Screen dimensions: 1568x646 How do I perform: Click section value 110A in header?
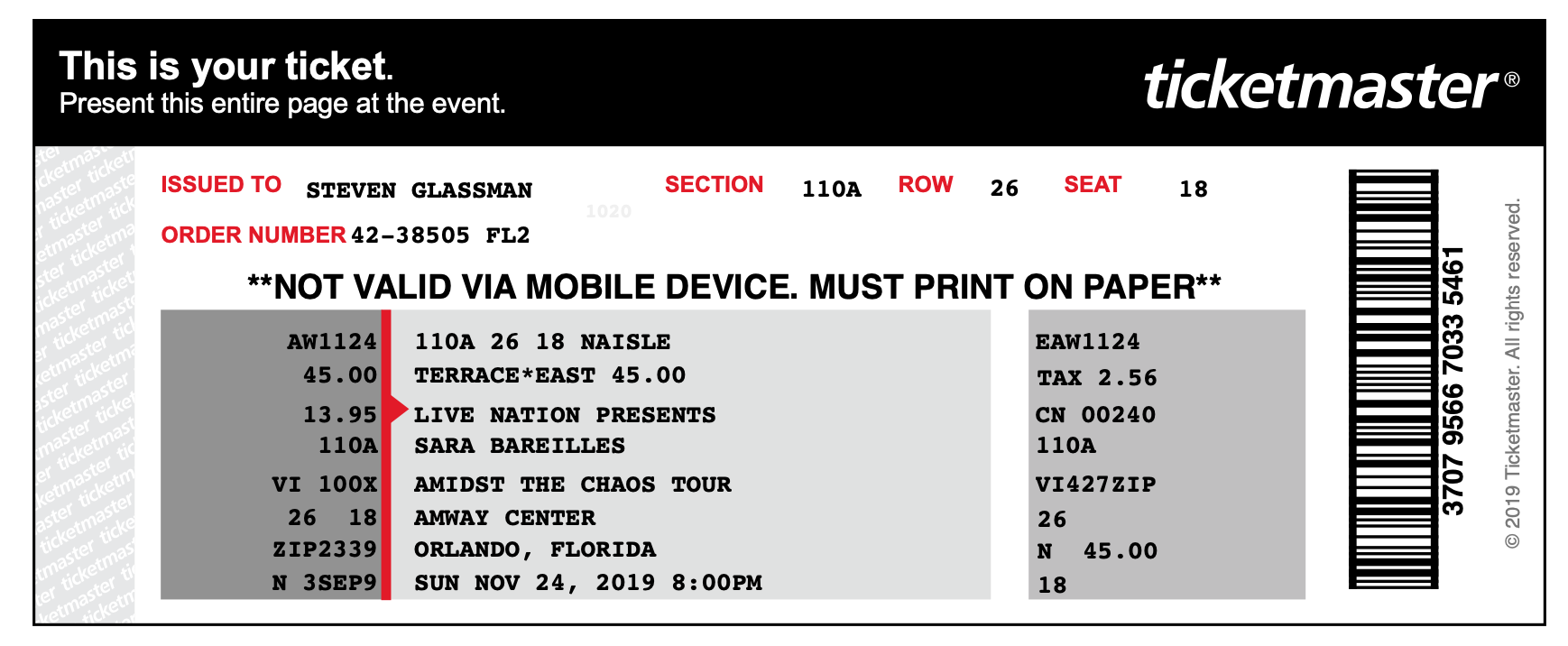point(832,189)
